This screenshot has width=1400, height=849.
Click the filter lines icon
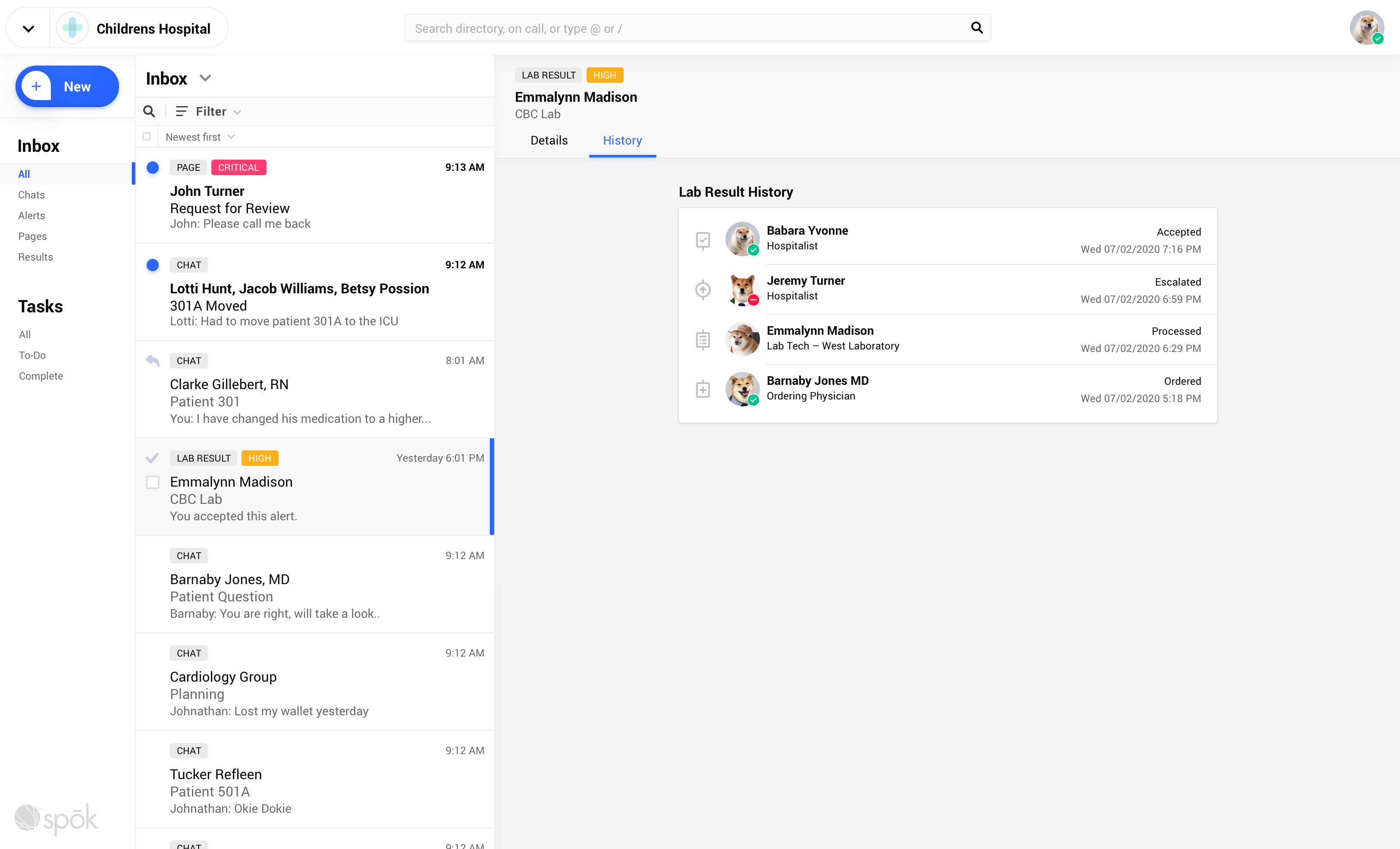point(181,111)
